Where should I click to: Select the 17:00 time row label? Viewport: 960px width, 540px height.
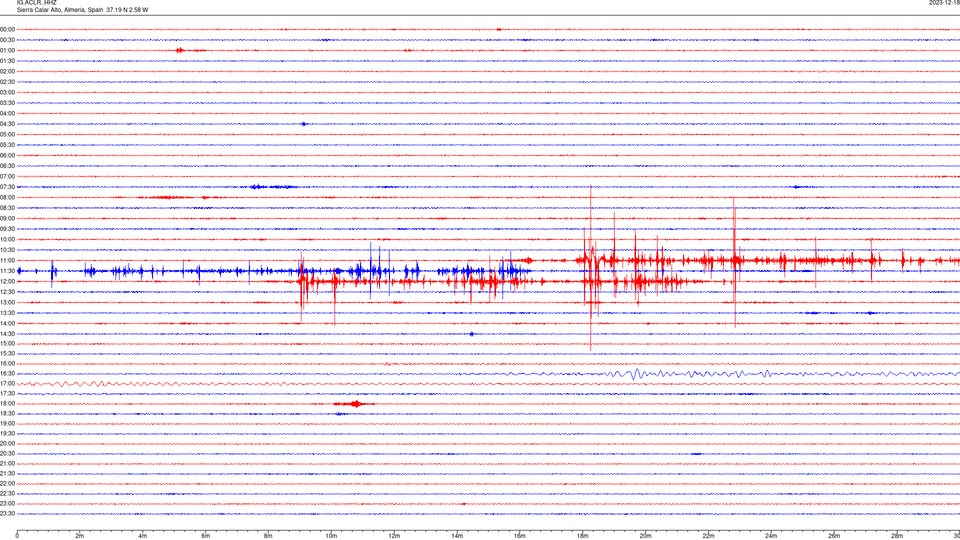(7, 383)
